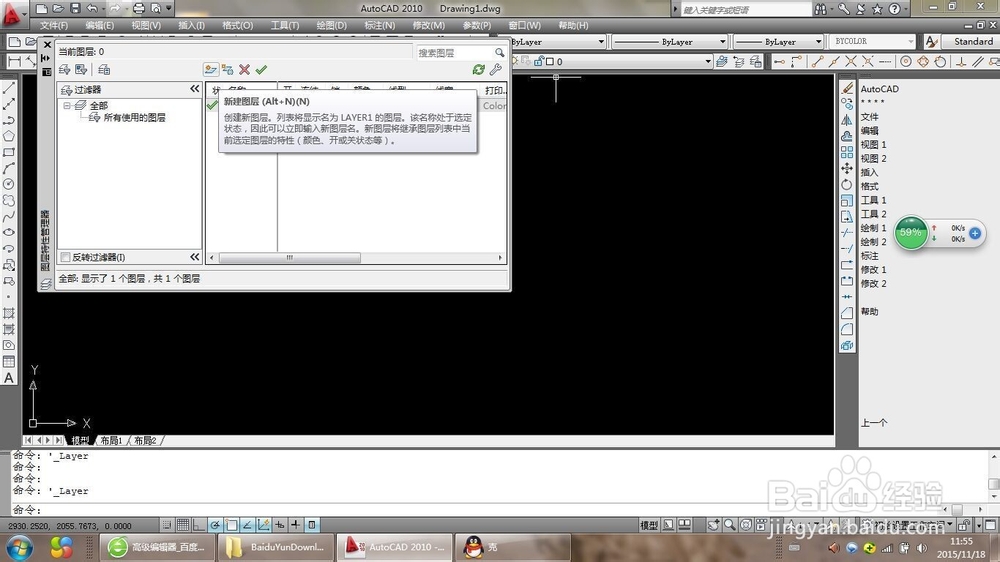This screenshot has height=562, width=1000.
Task: Open the 绘图(D) menu
Action: 332,26
